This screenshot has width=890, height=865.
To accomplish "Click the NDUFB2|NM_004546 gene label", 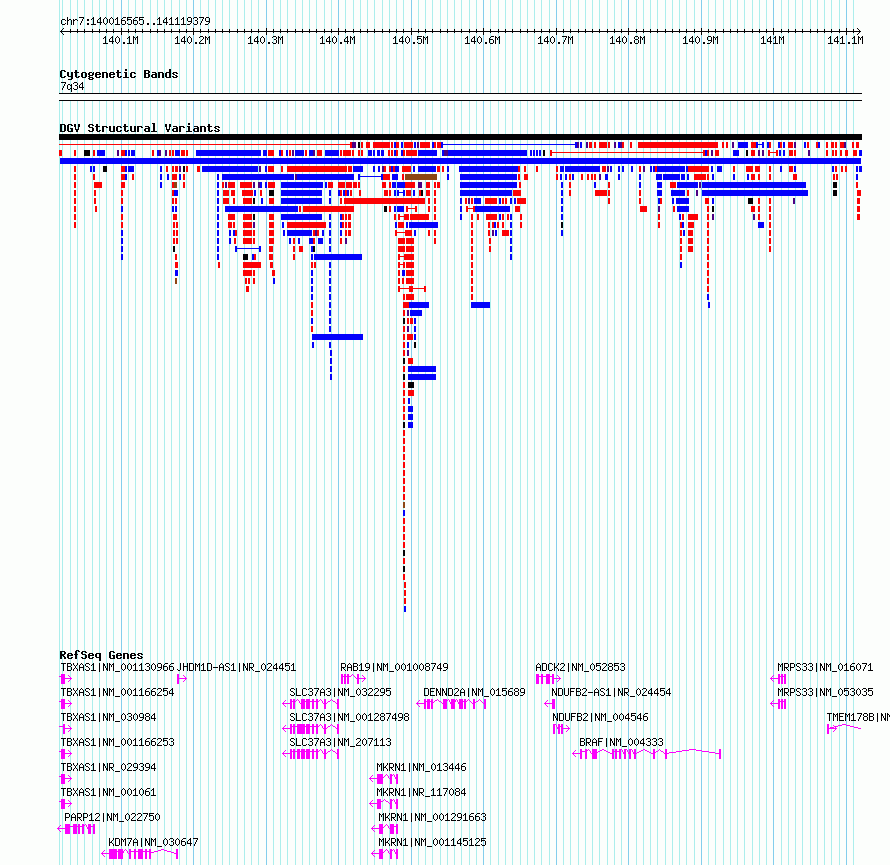I will (x=600, y=717).
